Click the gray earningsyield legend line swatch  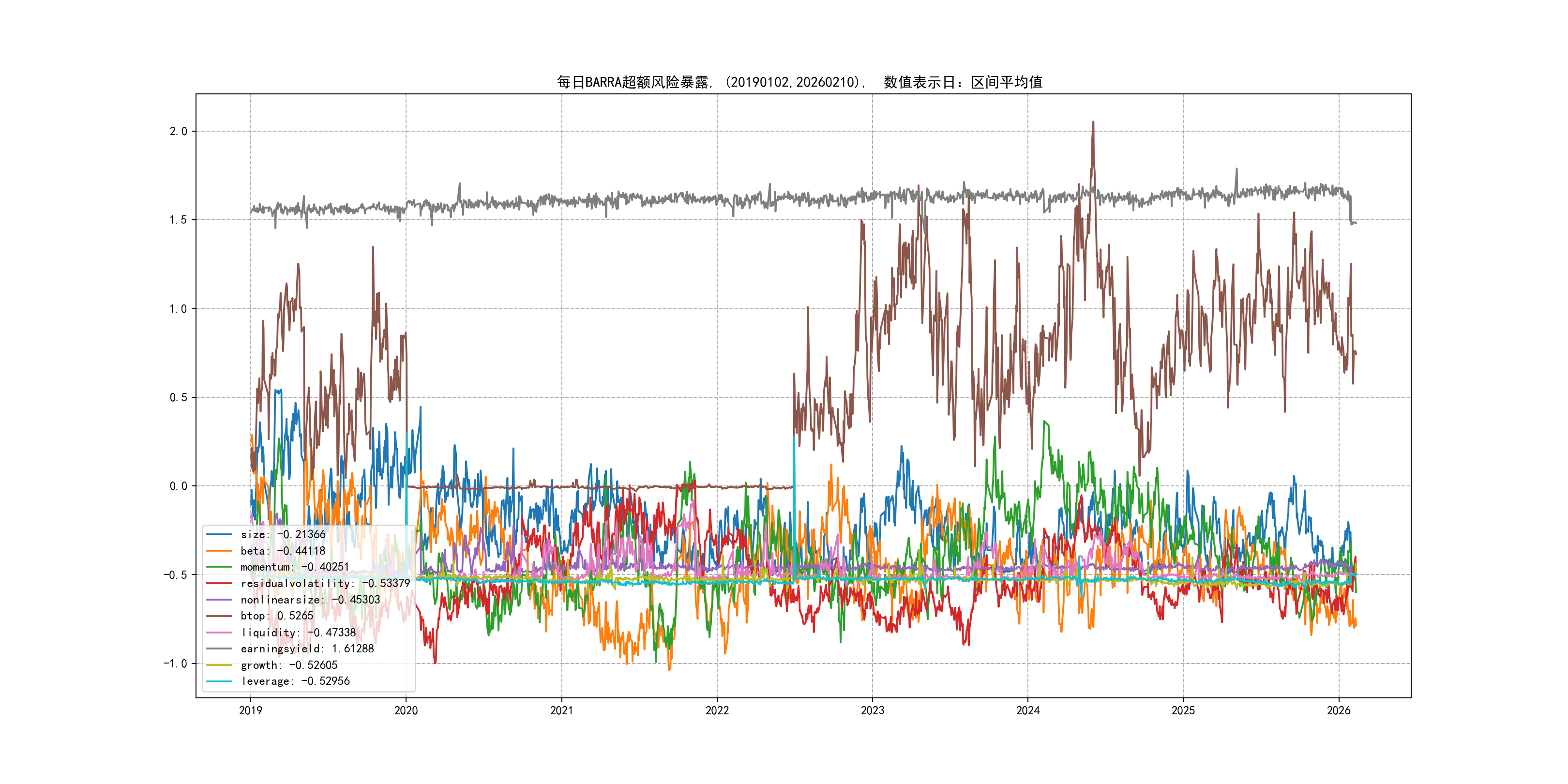pos(219,649)
